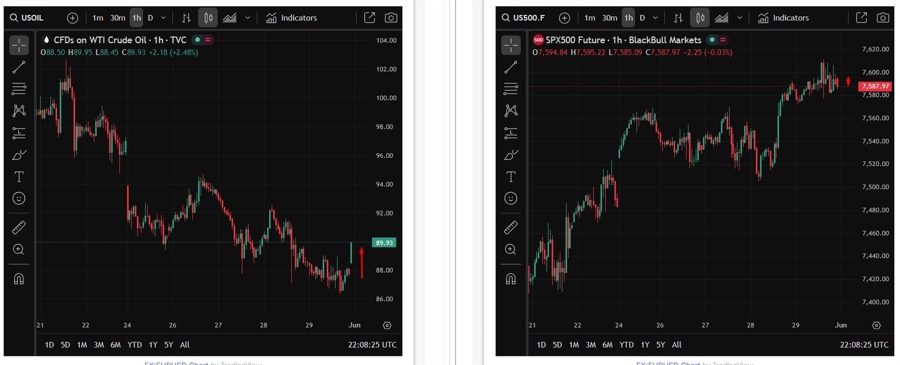
Task: Toggle magnet mode in USOIL chart
Action: point(19,279)
